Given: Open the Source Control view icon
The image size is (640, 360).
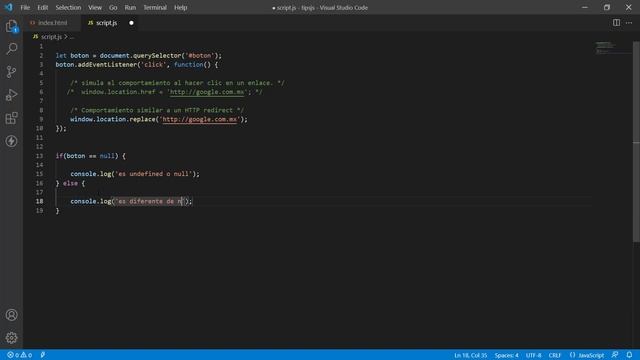Looking at the screenshot, I should [11, 72].
